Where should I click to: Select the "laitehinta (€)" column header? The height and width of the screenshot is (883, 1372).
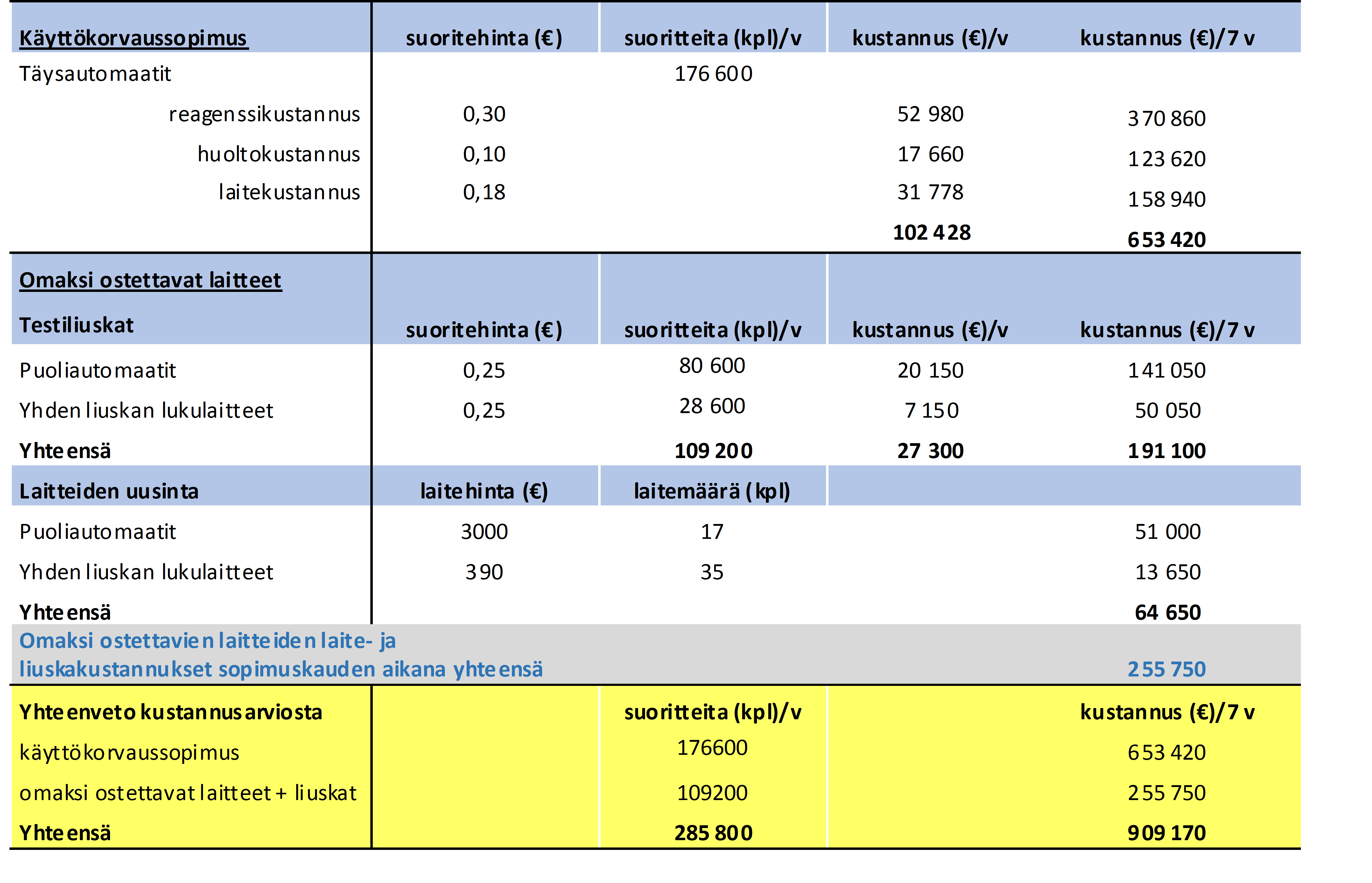coord(484,491)
